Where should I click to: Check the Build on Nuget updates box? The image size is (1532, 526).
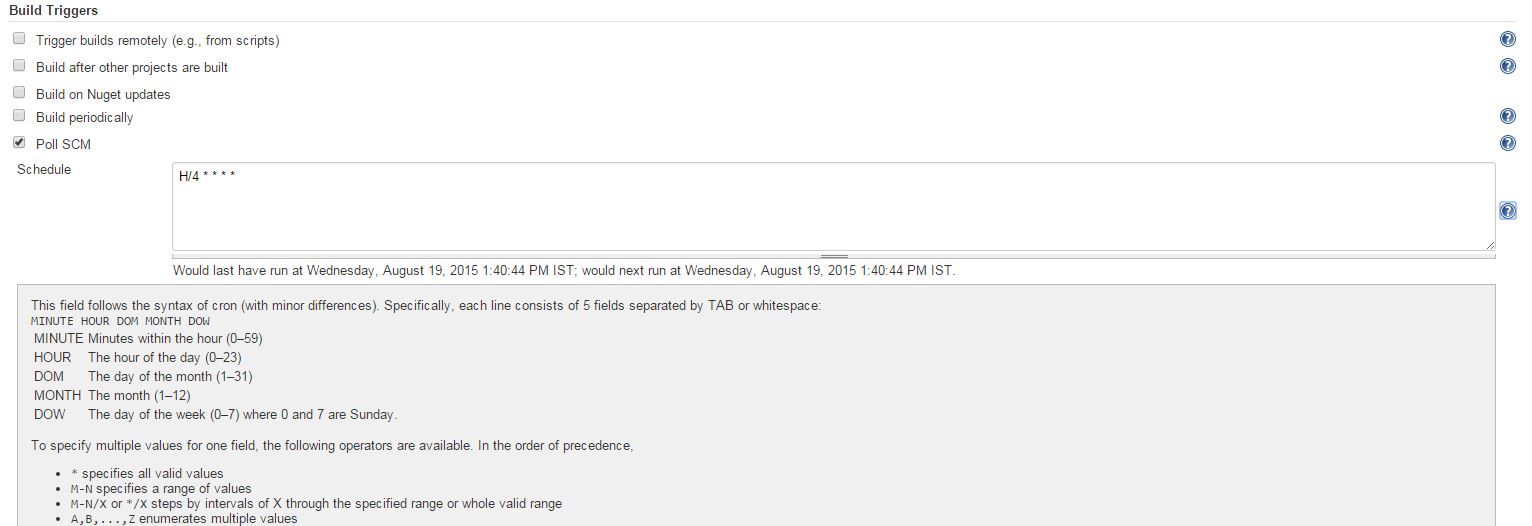point(19,93)
